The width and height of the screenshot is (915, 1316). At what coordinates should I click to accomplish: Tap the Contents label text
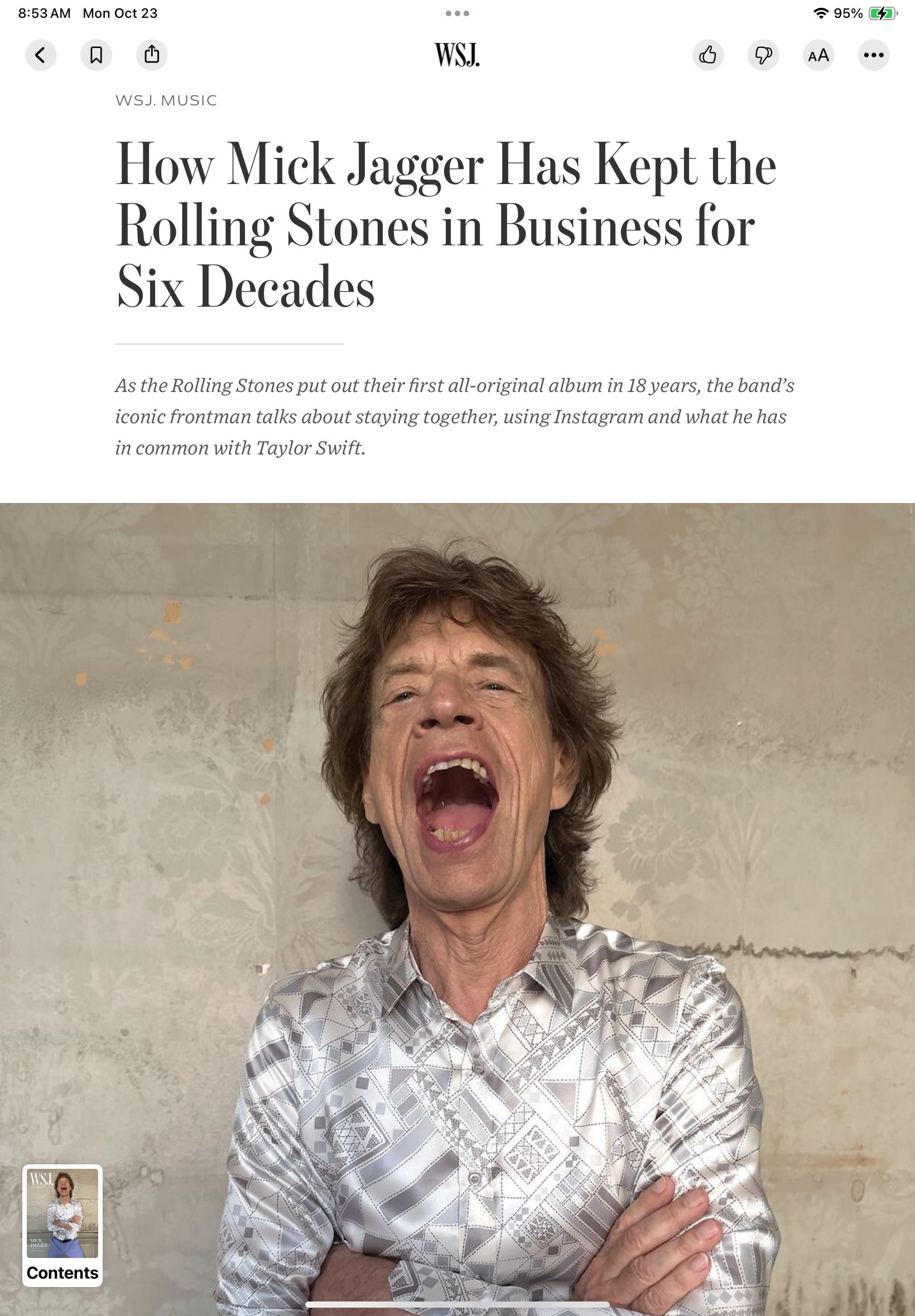(x=62, y=1273)
